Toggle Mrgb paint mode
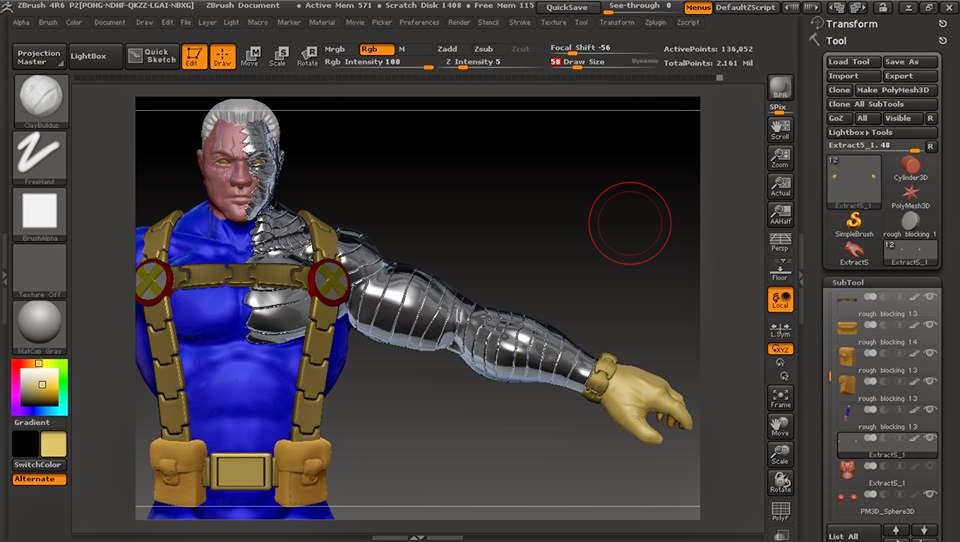This screenshot has width=960, height=542. click(335, 49)
